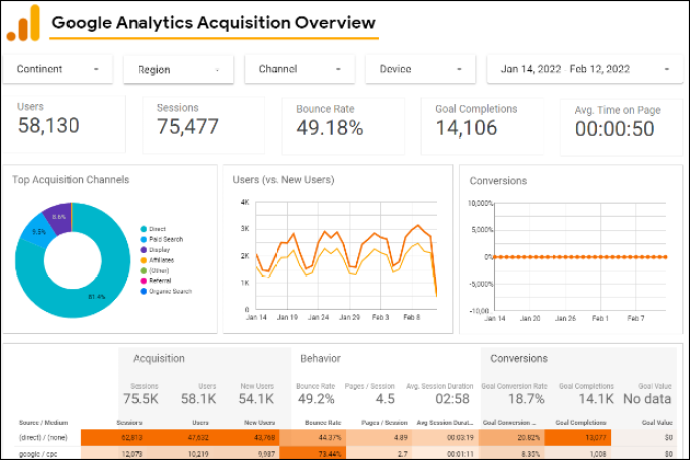Sort table by Sessions column header
Viewport: 690px width, 460px height.
click(x=129, y=423)
